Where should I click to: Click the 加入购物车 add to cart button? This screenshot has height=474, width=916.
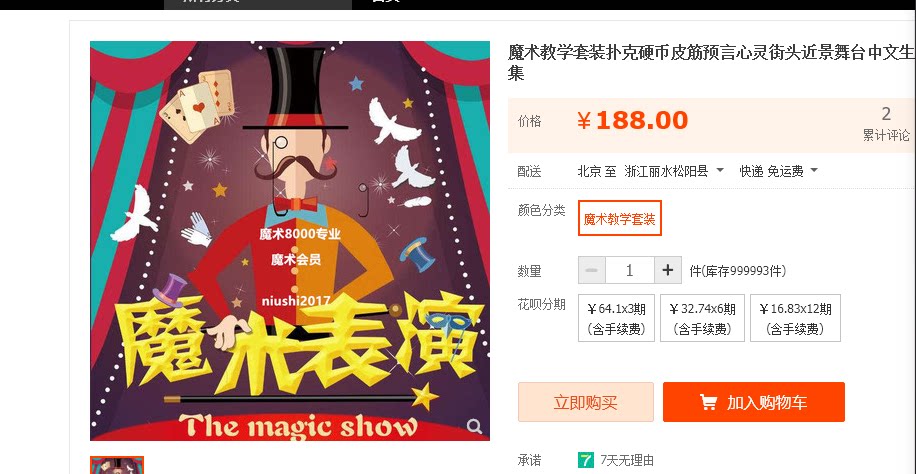point(754,402)
